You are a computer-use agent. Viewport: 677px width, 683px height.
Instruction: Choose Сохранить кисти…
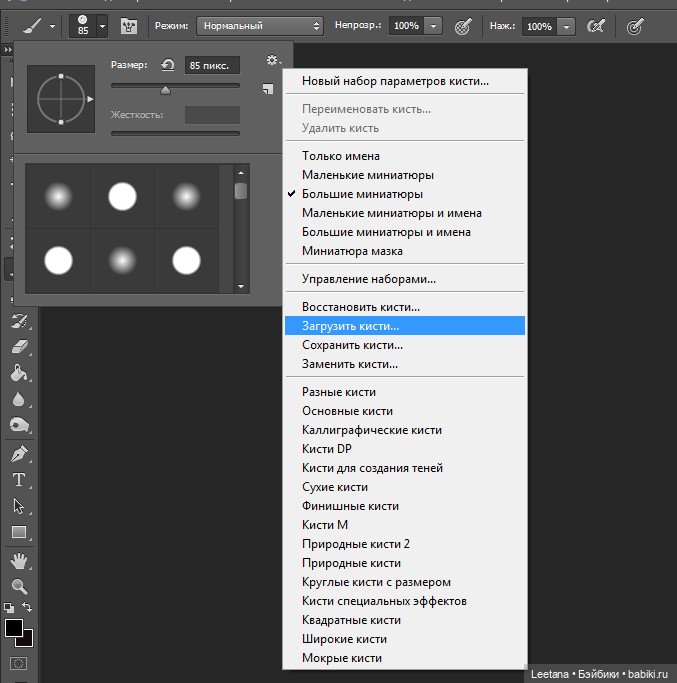405,345
